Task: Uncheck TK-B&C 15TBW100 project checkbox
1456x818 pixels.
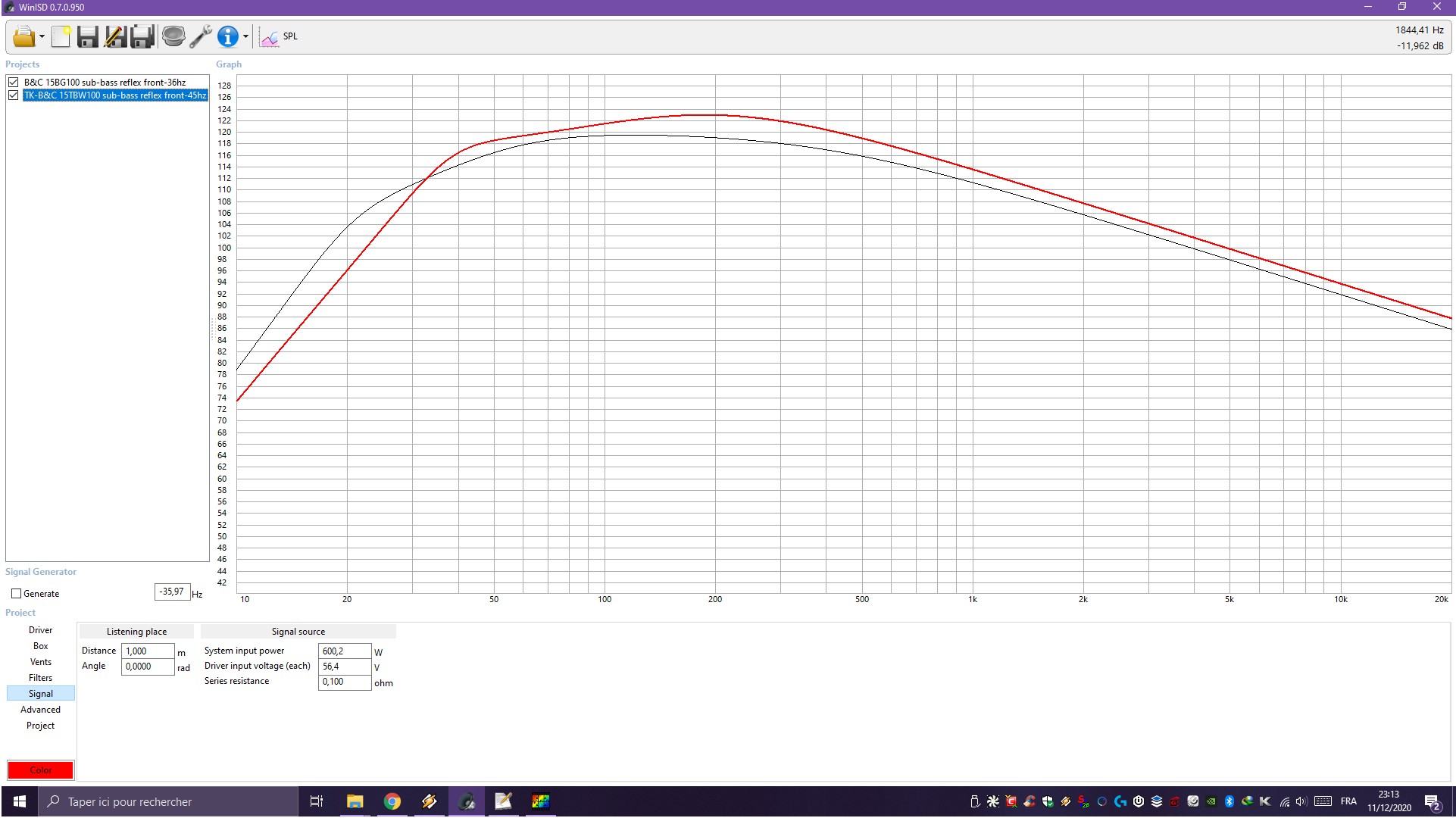Action: pyautogui.click(x=14, y=95)
